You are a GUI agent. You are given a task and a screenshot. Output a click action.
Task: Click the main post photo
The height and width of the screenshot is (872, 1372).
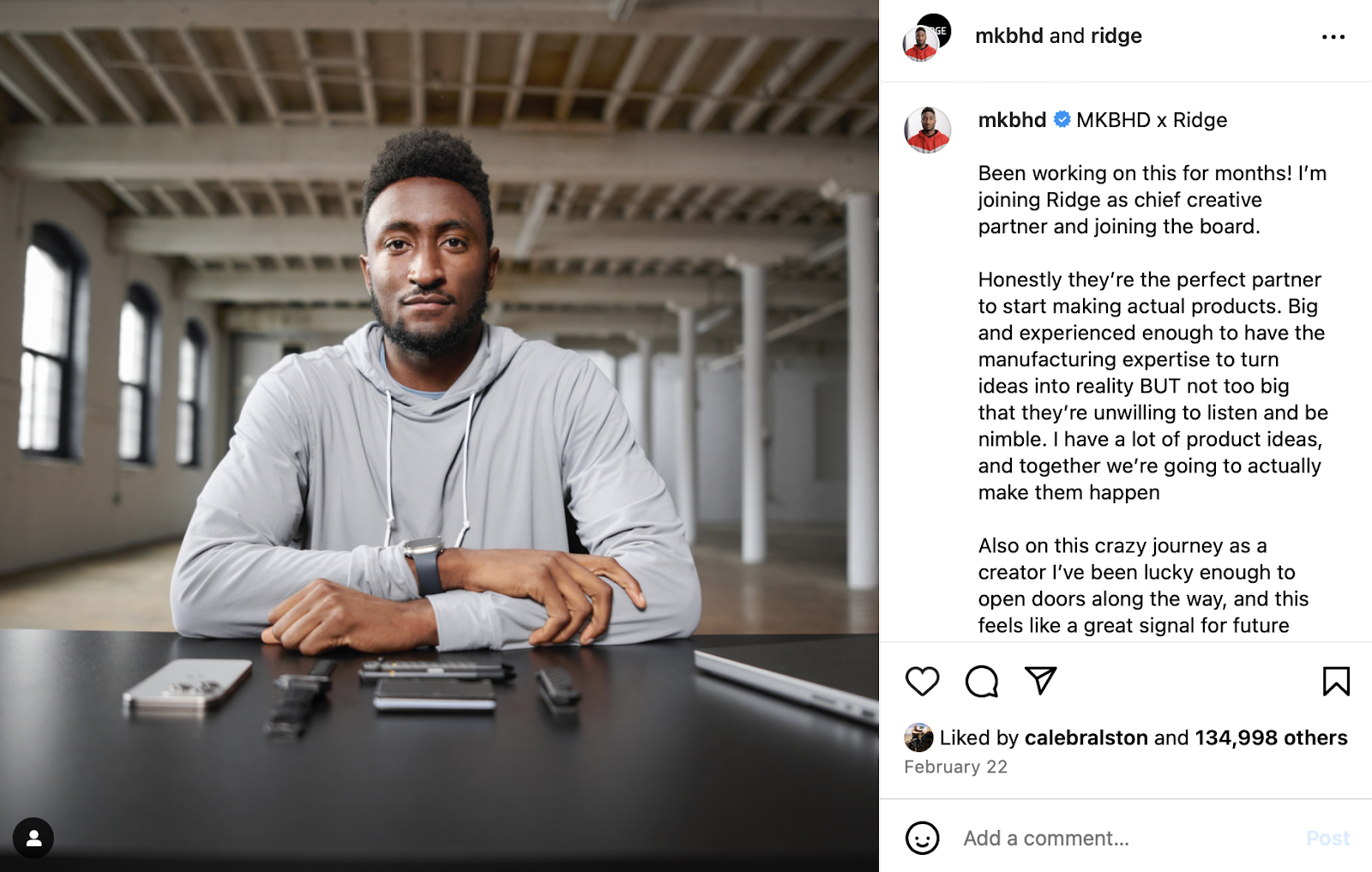(439, 436)
